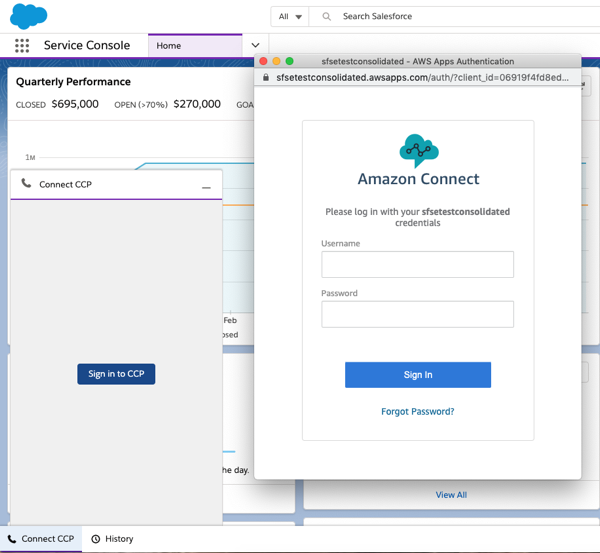Select the Home tab
Screen dimensions: 600x553
coord(195,46)
